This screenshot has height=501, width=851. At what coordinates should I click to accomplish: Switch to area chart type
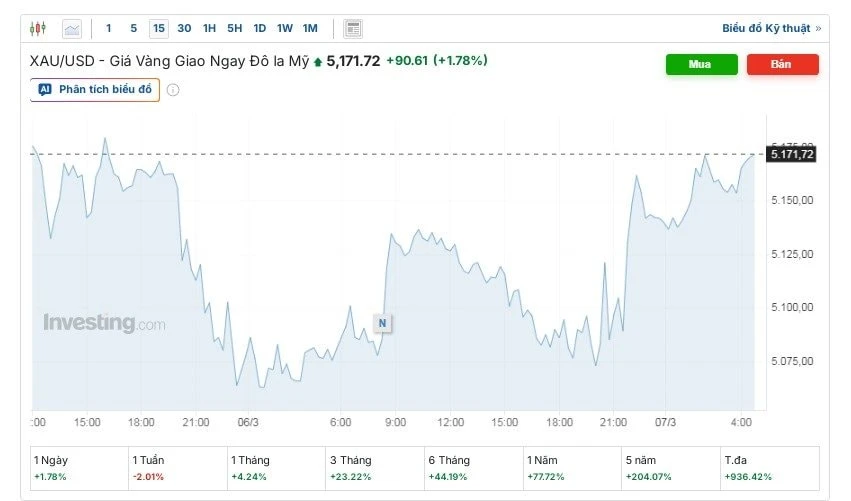[71, 28]
